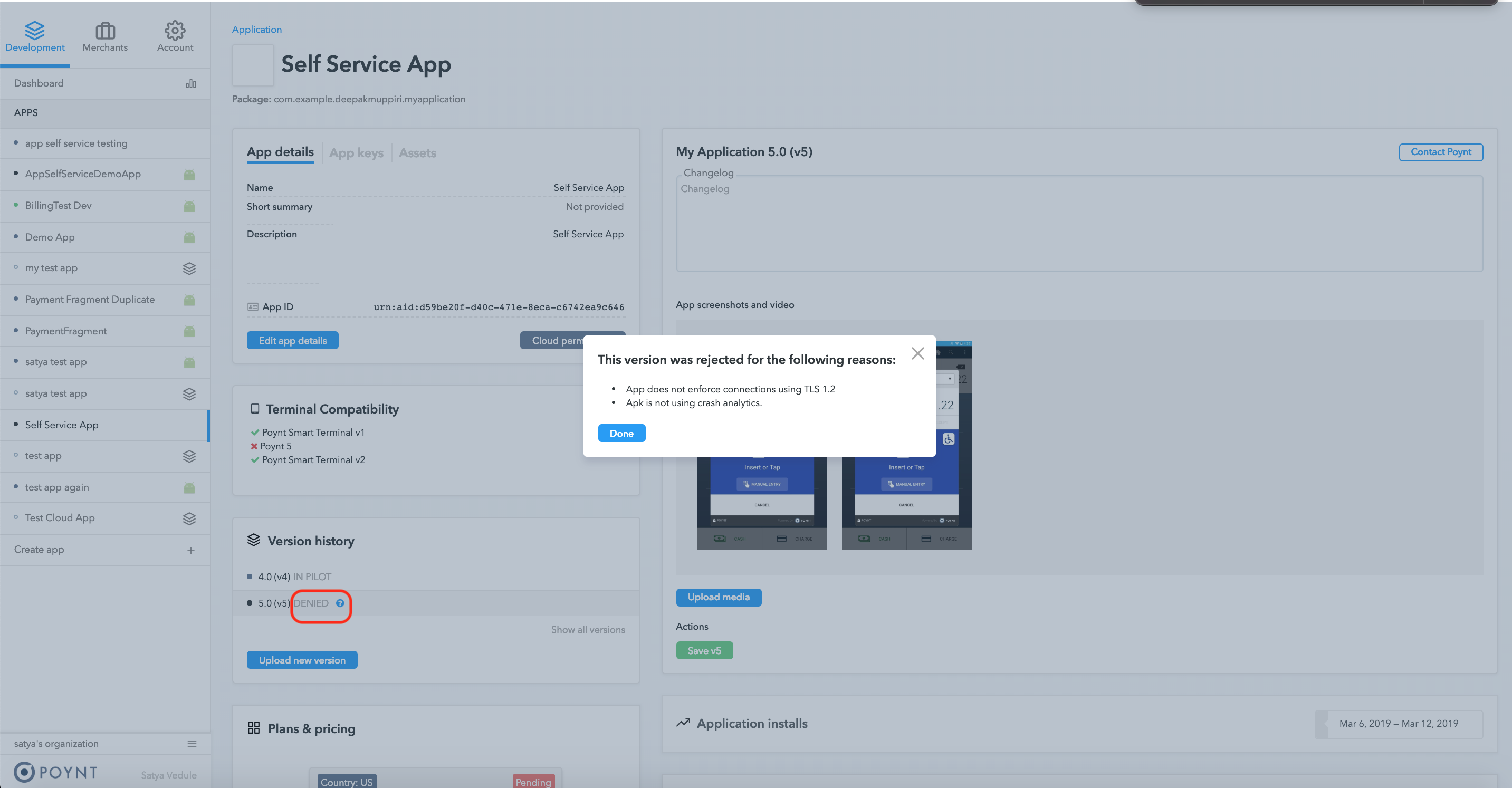
Task: Click Satya Vedule user name
Action: pyautogui.click(x=168, y=775)
